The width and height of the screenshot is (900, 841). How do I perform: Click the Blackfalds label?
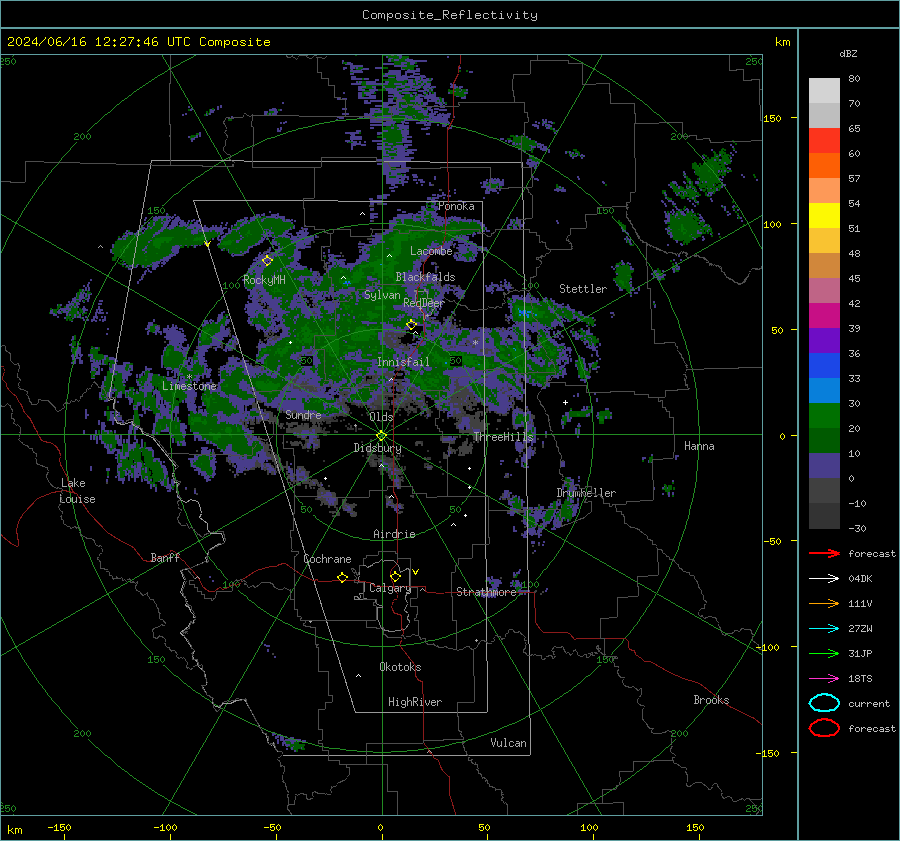click(x=425, y=277)
